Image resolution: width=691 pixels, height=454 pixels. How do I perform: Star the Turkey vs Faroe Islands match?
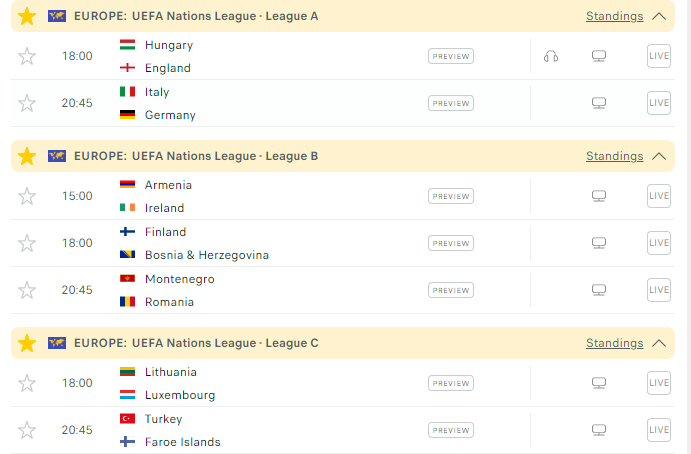pos(27,430)
